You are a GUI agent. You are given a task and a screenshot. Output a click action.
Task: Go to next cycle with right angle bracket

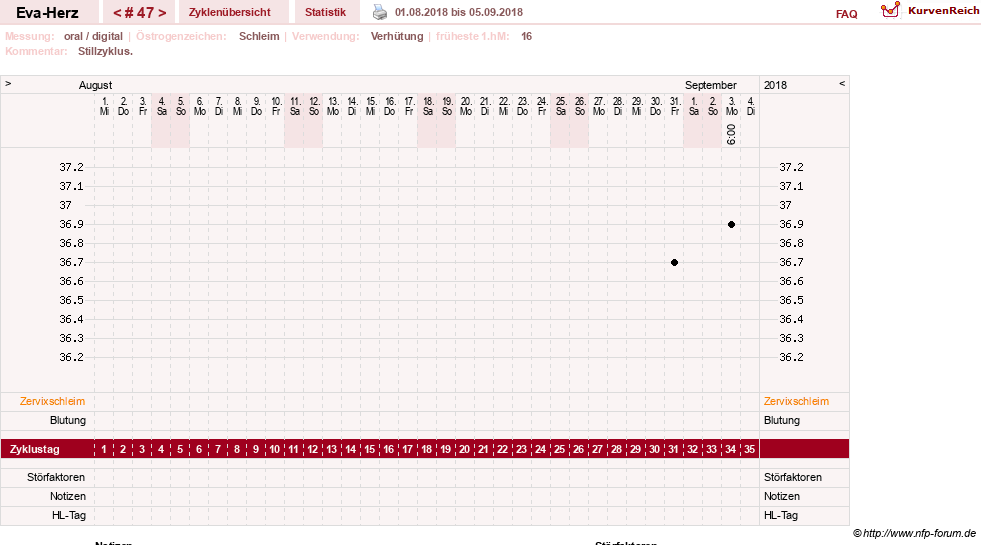pyautogui.click(x=162, y=13)
